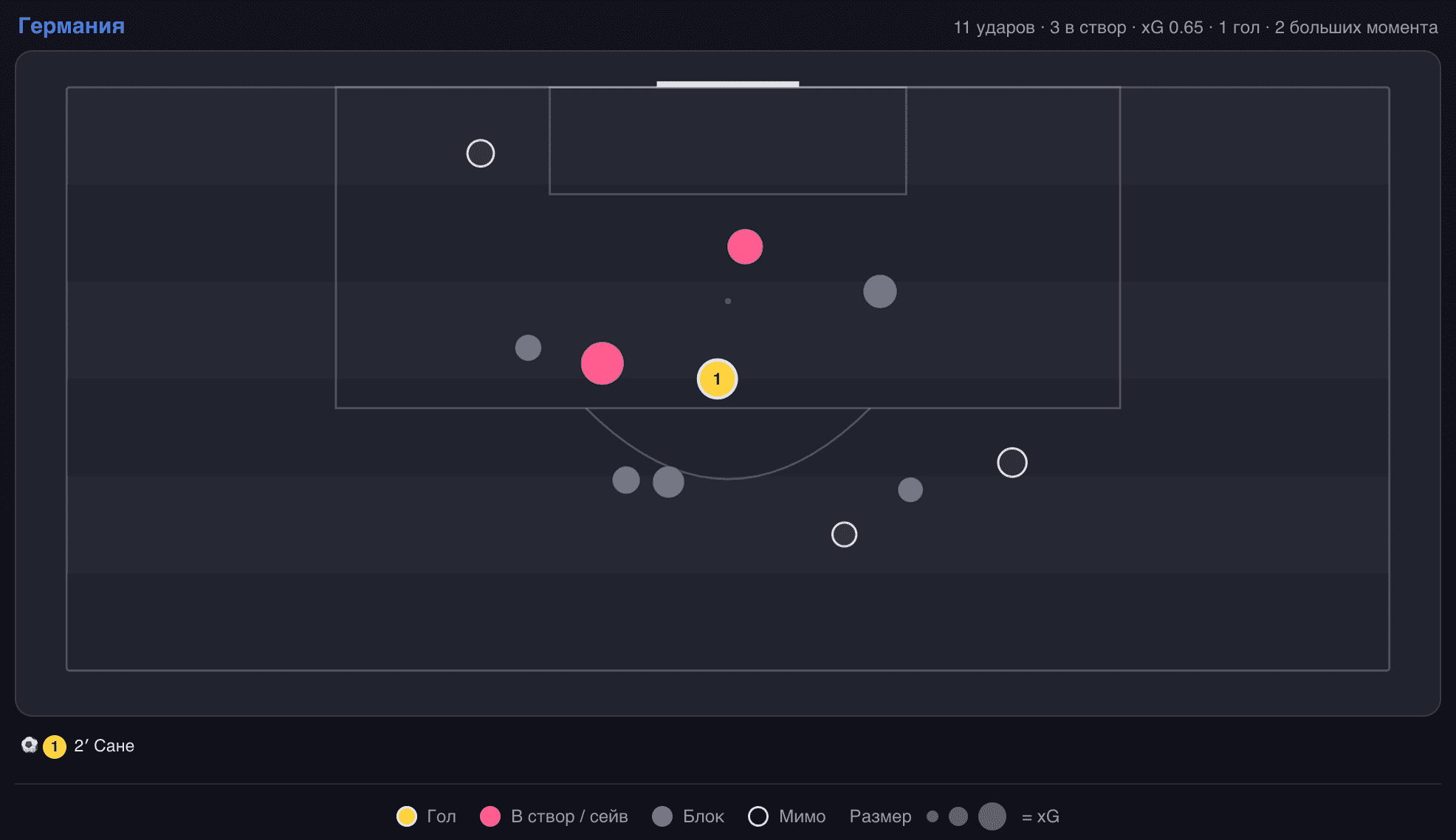The width and height of the screenshot is (1456, 840).
Task: Click the leftmost grey blocked shot below the arc
Action: (x=626, y=481)
